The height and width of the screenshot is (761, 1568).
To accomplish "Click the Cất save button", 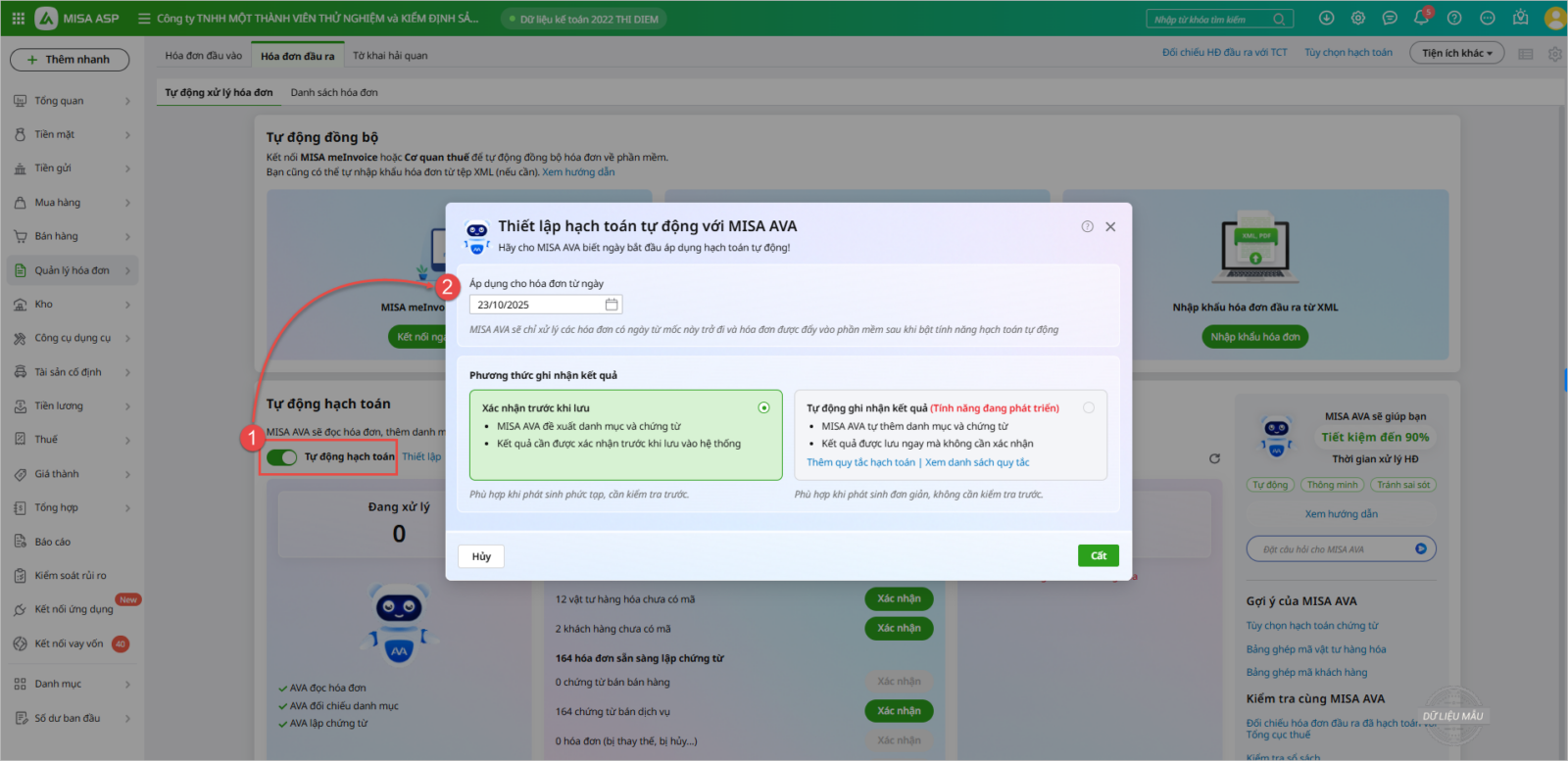I will point(1098,555).
